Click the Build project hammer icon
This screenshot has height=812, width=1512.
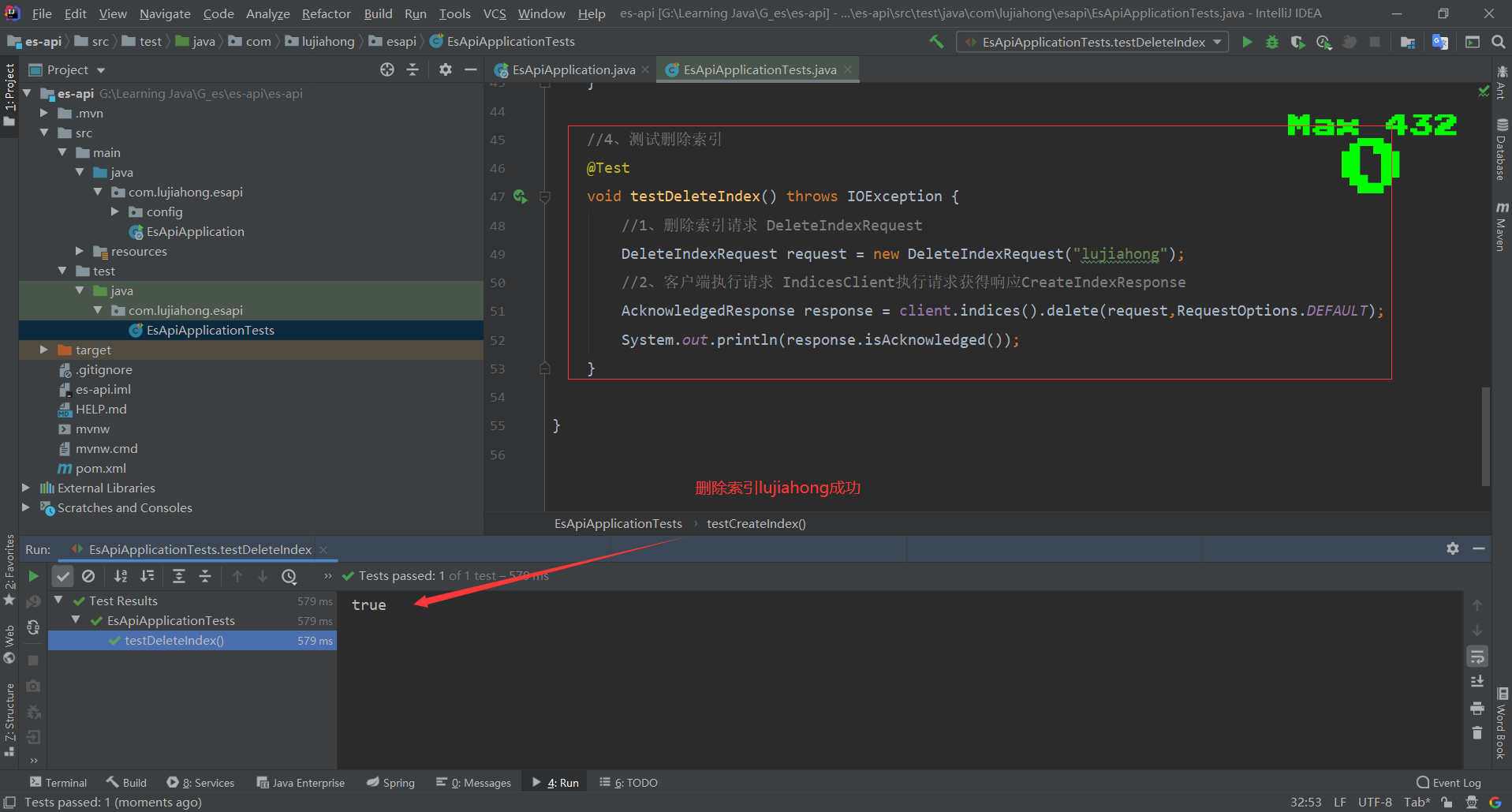[936, 42]
